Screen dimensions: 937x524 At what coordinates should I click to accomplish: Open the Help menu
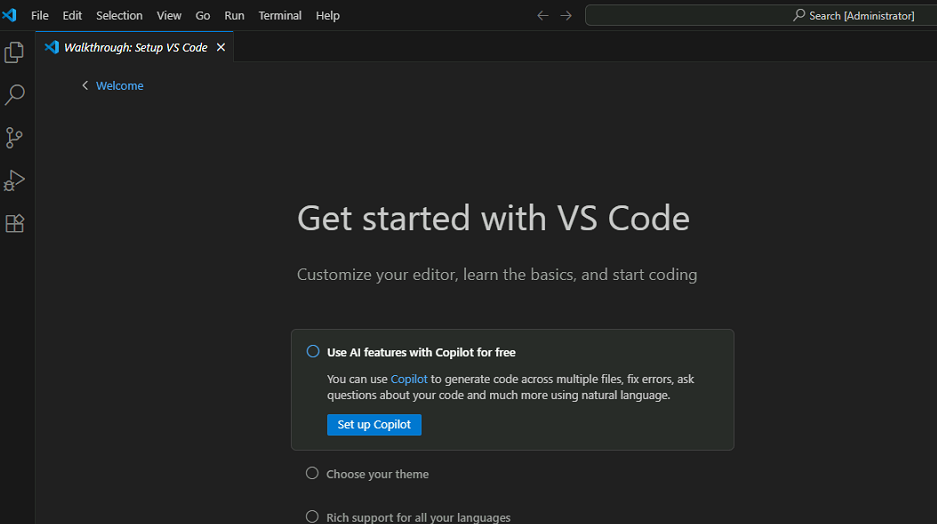[327, 16]
